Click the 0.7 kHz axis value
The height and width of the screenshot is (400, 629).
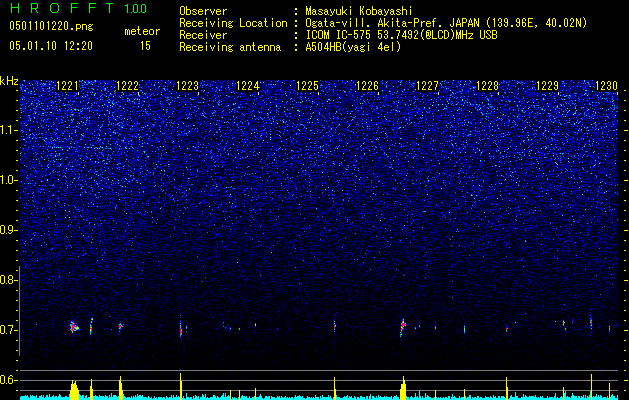8,330
